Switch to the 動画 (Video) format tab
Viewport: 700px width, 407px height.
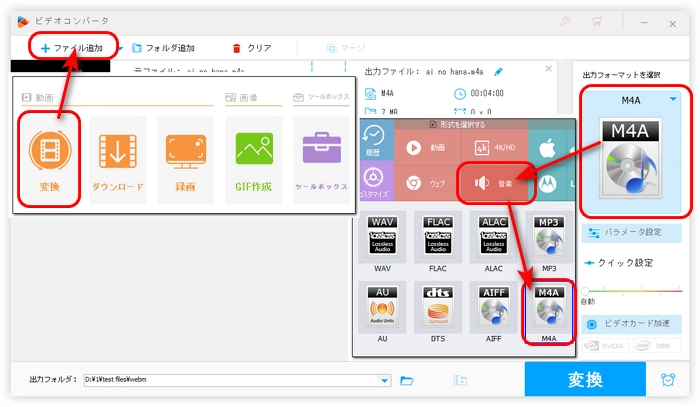426,148
